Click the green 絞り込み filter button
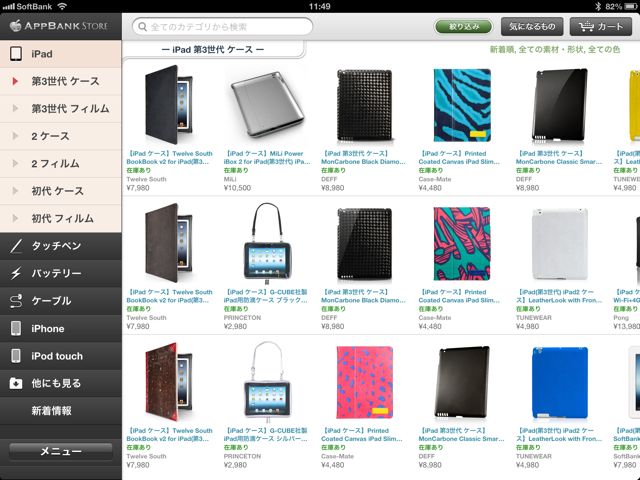Image resolution: width=640 pixels, height=480 pixels. [x=464, y=27]
